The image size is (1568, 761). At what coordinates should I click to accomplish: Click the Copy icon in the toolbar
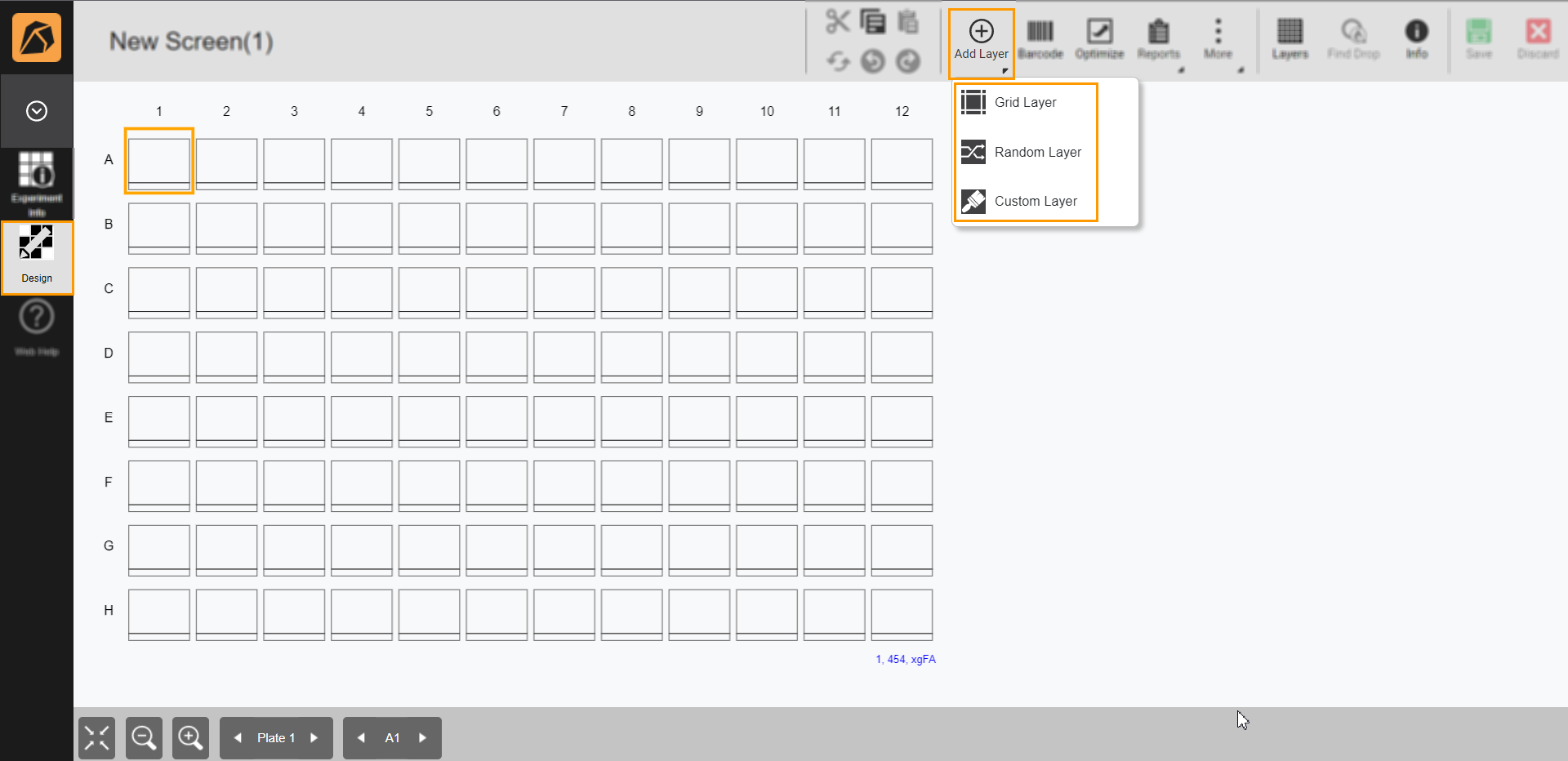(x=873, y=21)
